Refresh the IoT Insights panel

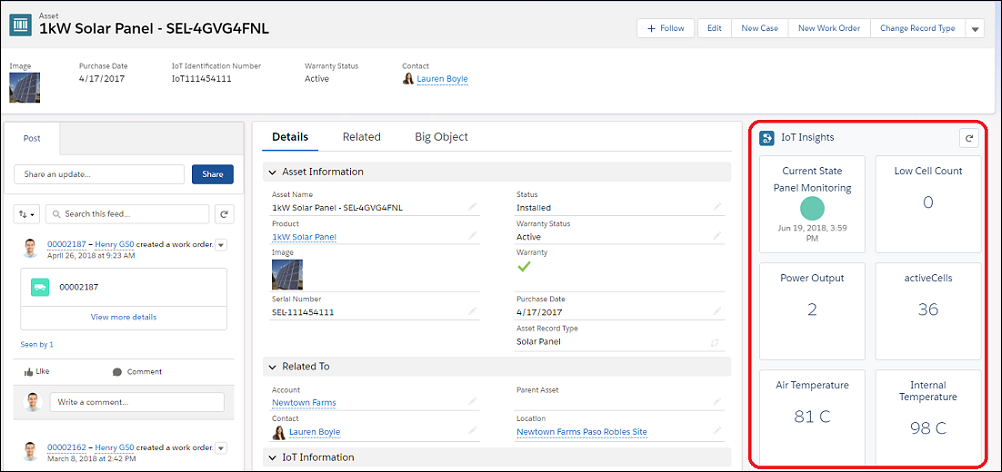pos(967,138)
